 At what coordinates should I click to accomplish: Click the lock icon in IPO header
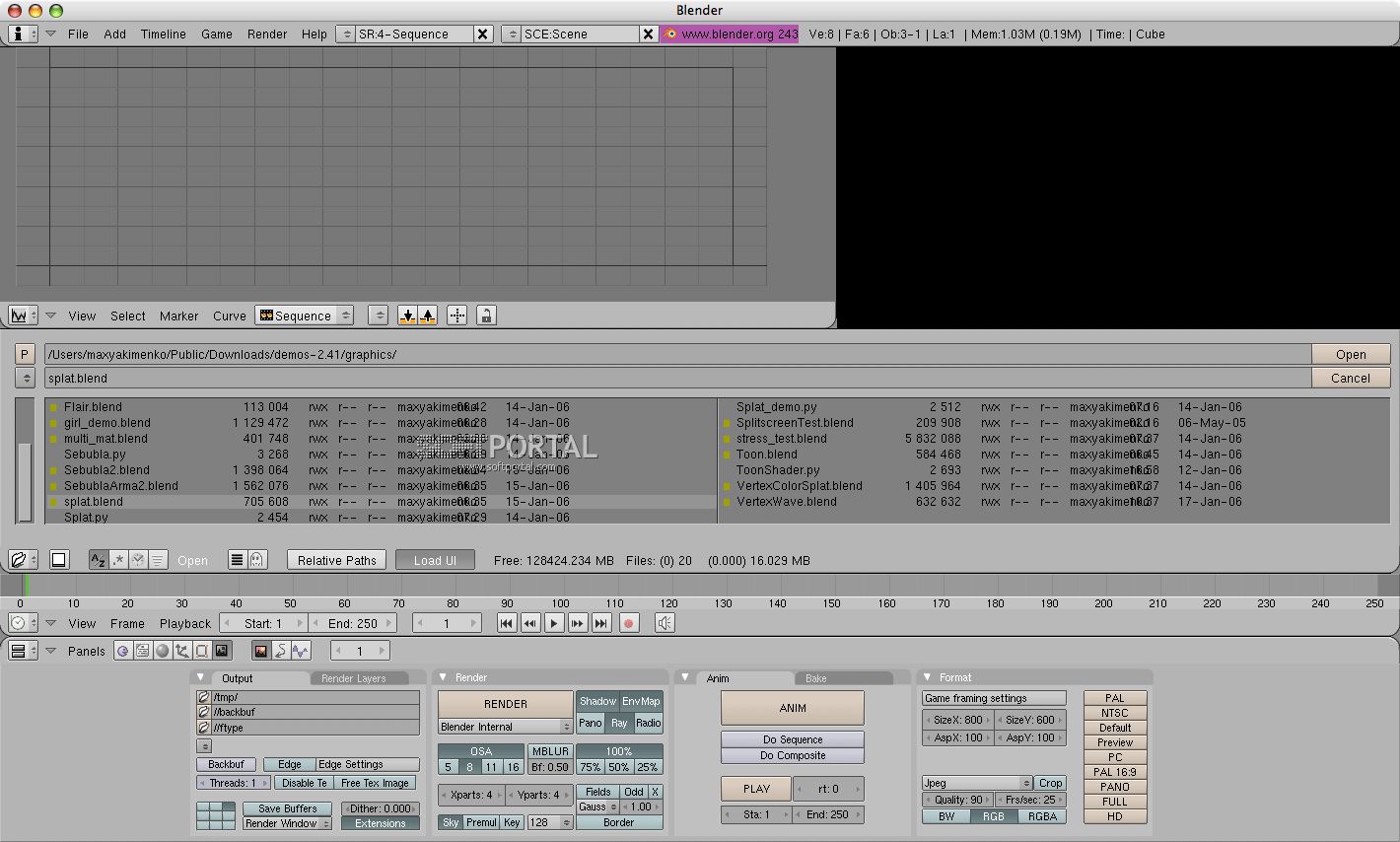pyautogui.click(x=486, y=316)
